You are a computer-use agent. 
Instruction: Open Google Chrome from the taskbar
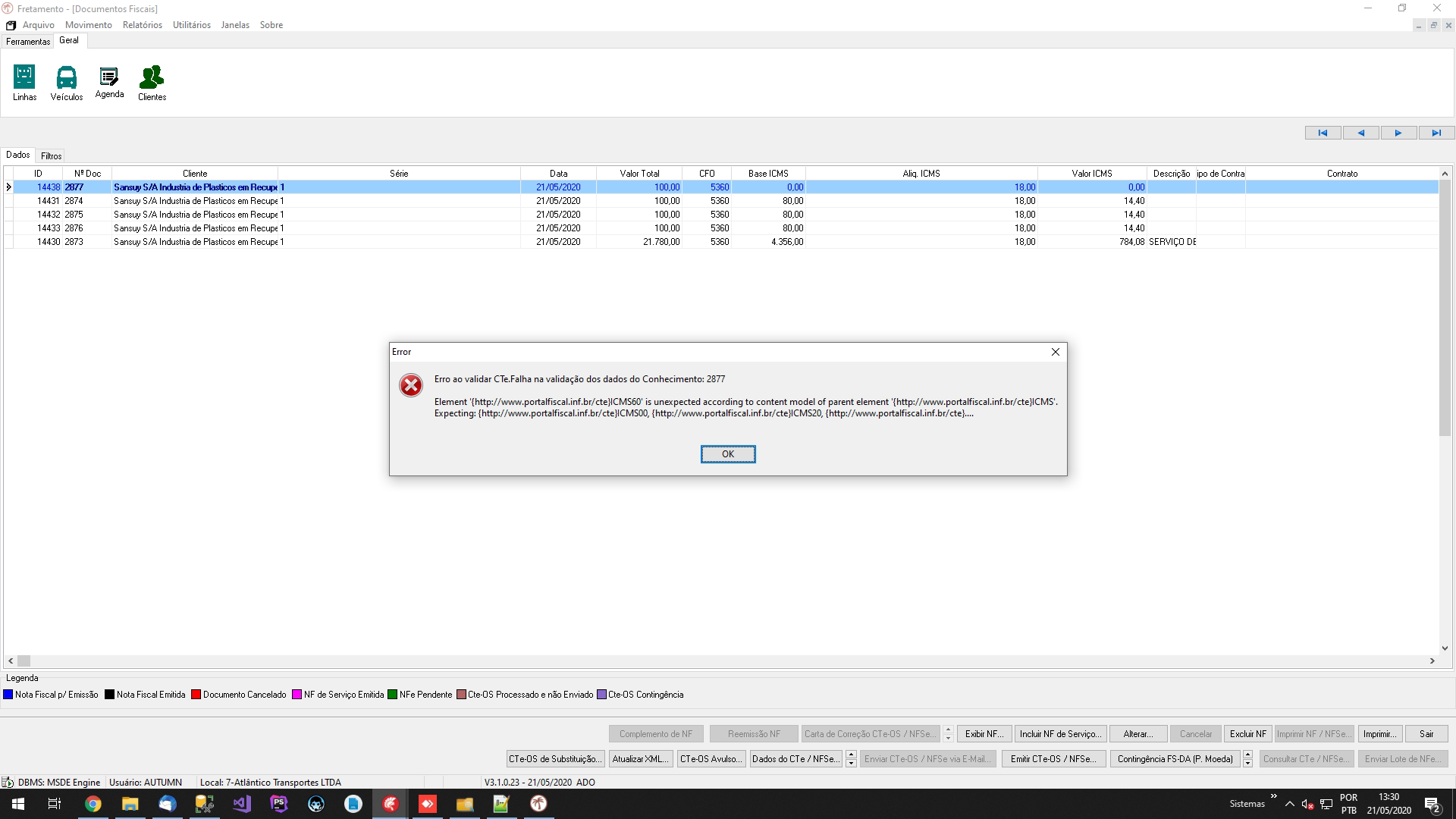93,804
